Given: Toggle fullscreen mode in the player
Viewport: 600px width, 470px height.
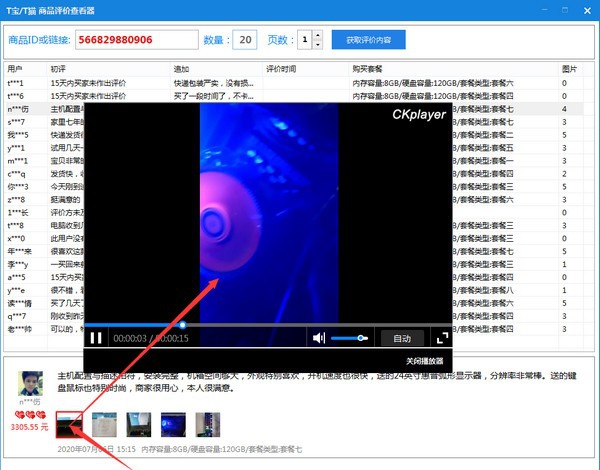Looking at the screenshot, I should pos(442,338).
